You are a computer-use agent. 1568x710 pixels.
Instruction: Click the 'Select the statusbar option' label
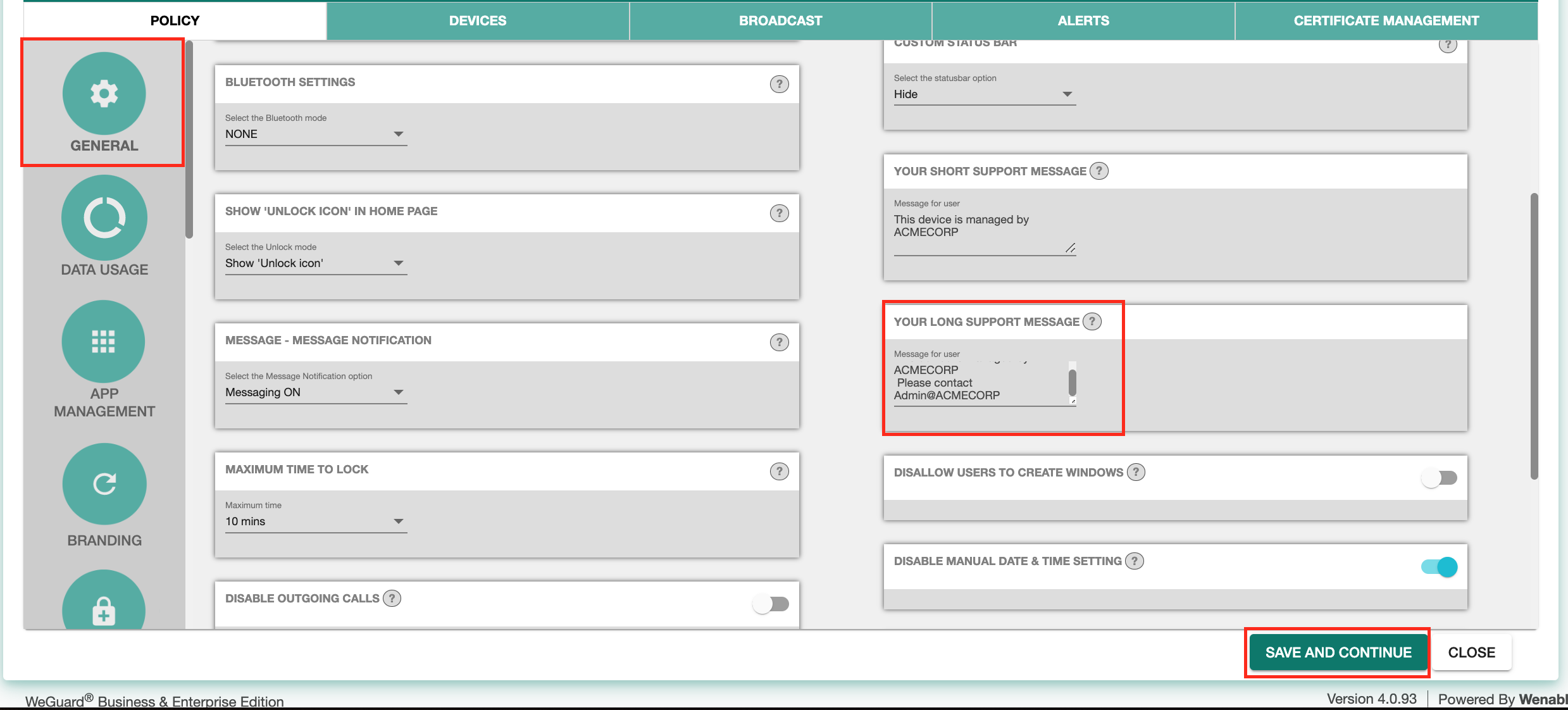tap(945, 78)
